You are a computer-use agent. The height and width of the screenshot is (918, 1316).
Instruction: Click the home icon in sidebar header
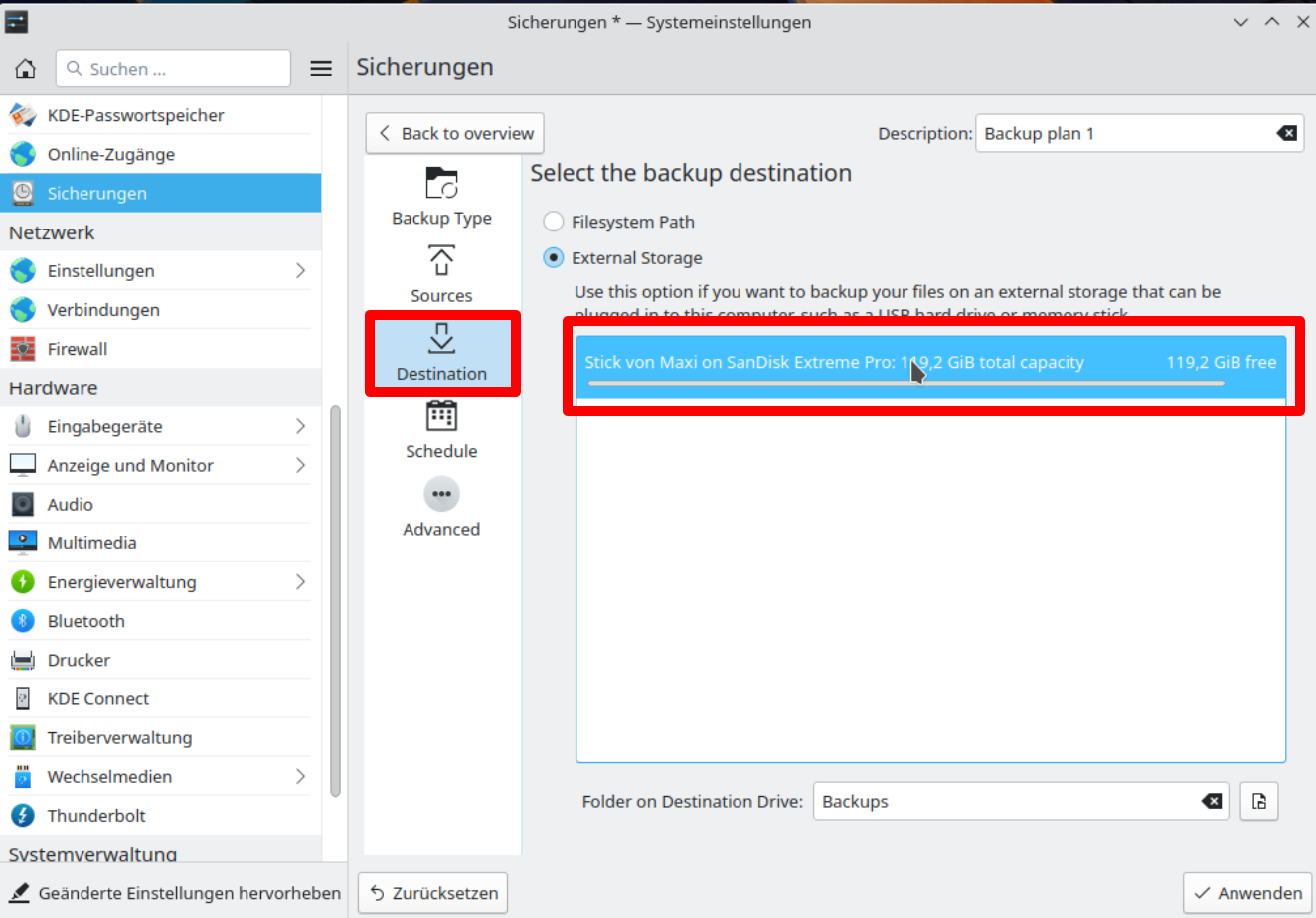[26, 69]
